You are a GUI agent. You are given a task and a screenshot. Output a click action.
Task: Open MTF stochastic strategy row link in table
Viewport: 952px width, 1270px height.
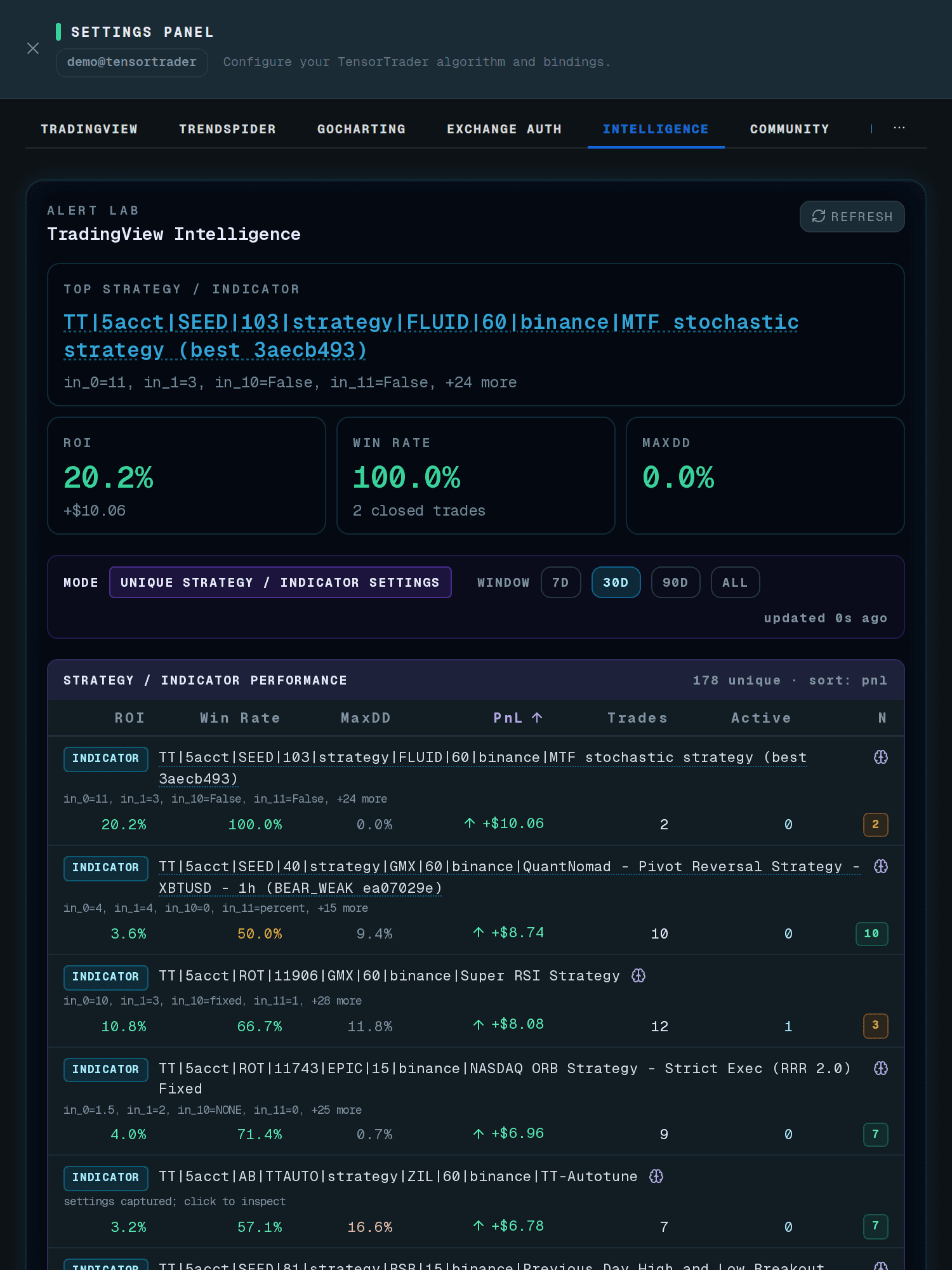[482, 768]
